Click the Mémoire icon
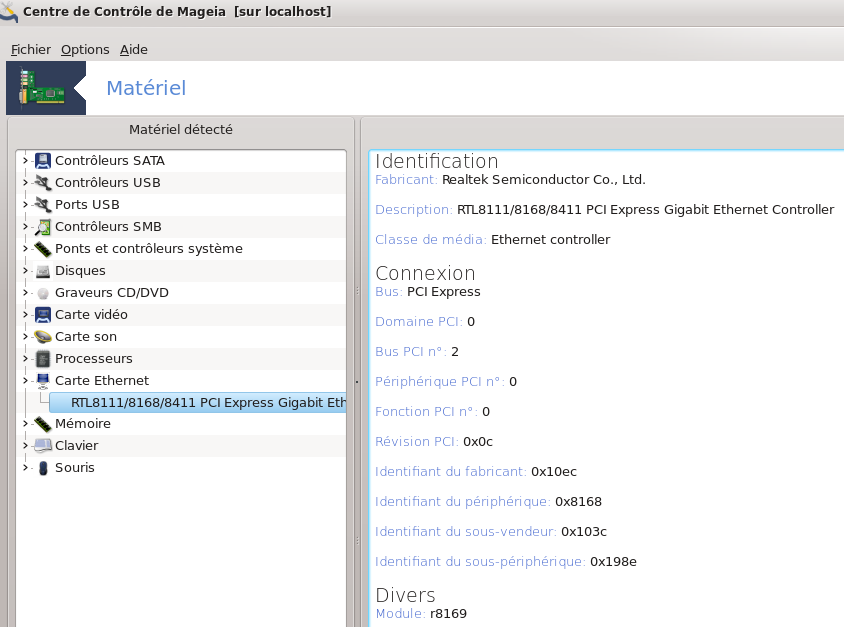The width and height of the screenshot is (844, 627). [42, 424]
